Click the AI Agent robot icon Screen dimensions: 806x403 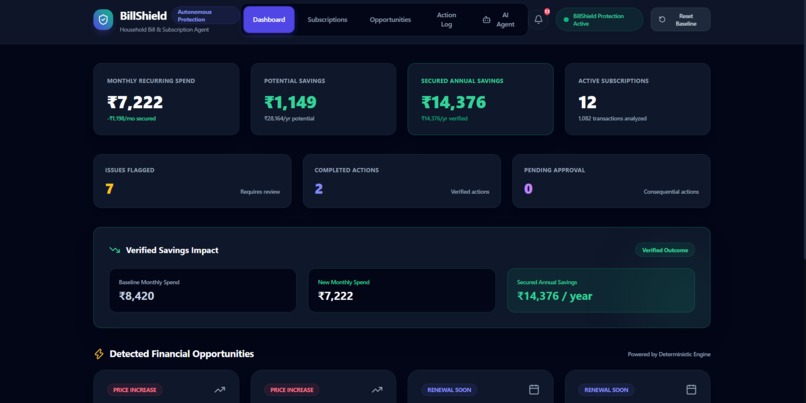tap(486, 20)
